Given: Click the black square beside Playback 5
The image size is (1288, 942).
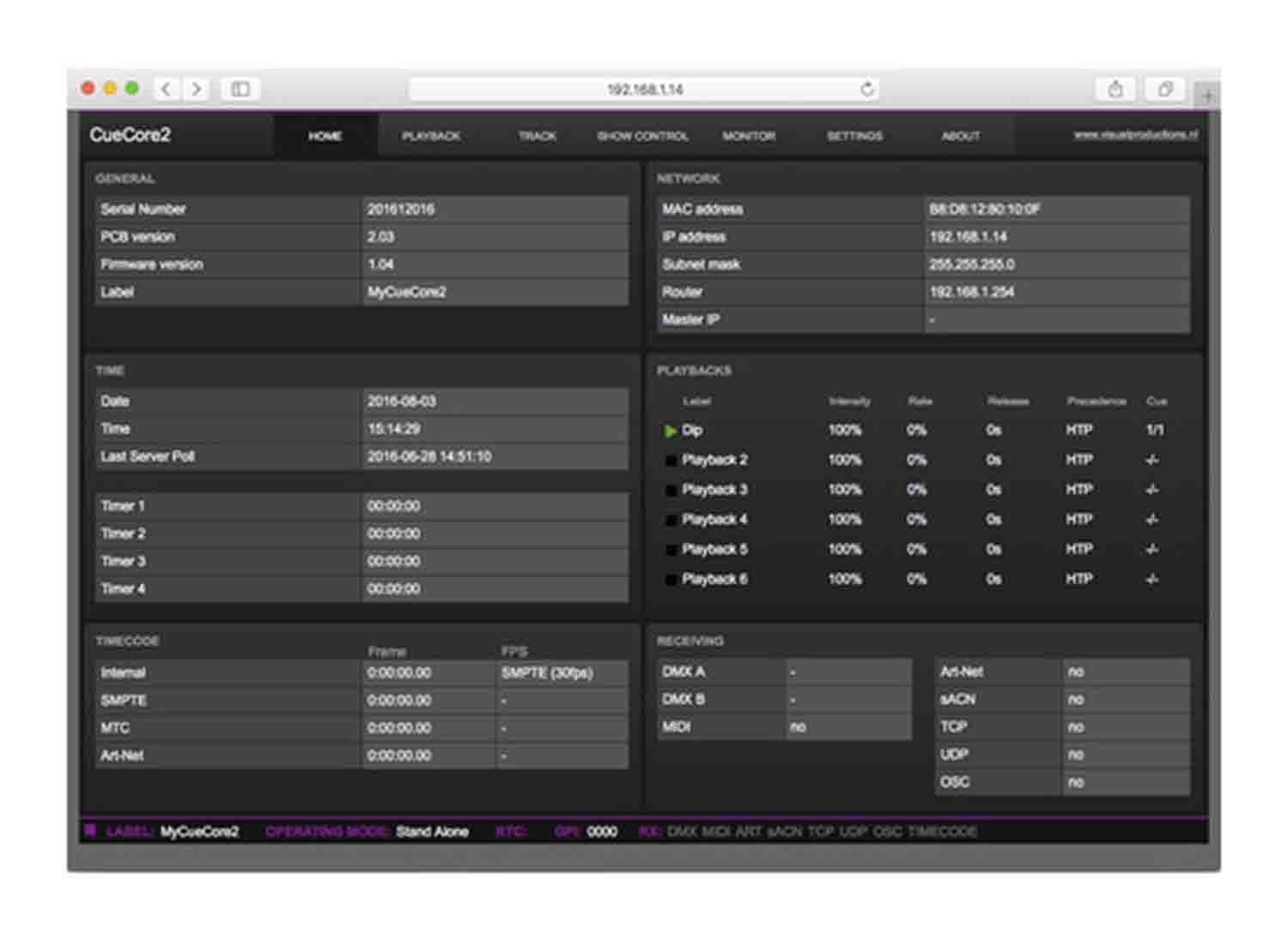Looking at the screenshot, I should [x=671, y=550].
